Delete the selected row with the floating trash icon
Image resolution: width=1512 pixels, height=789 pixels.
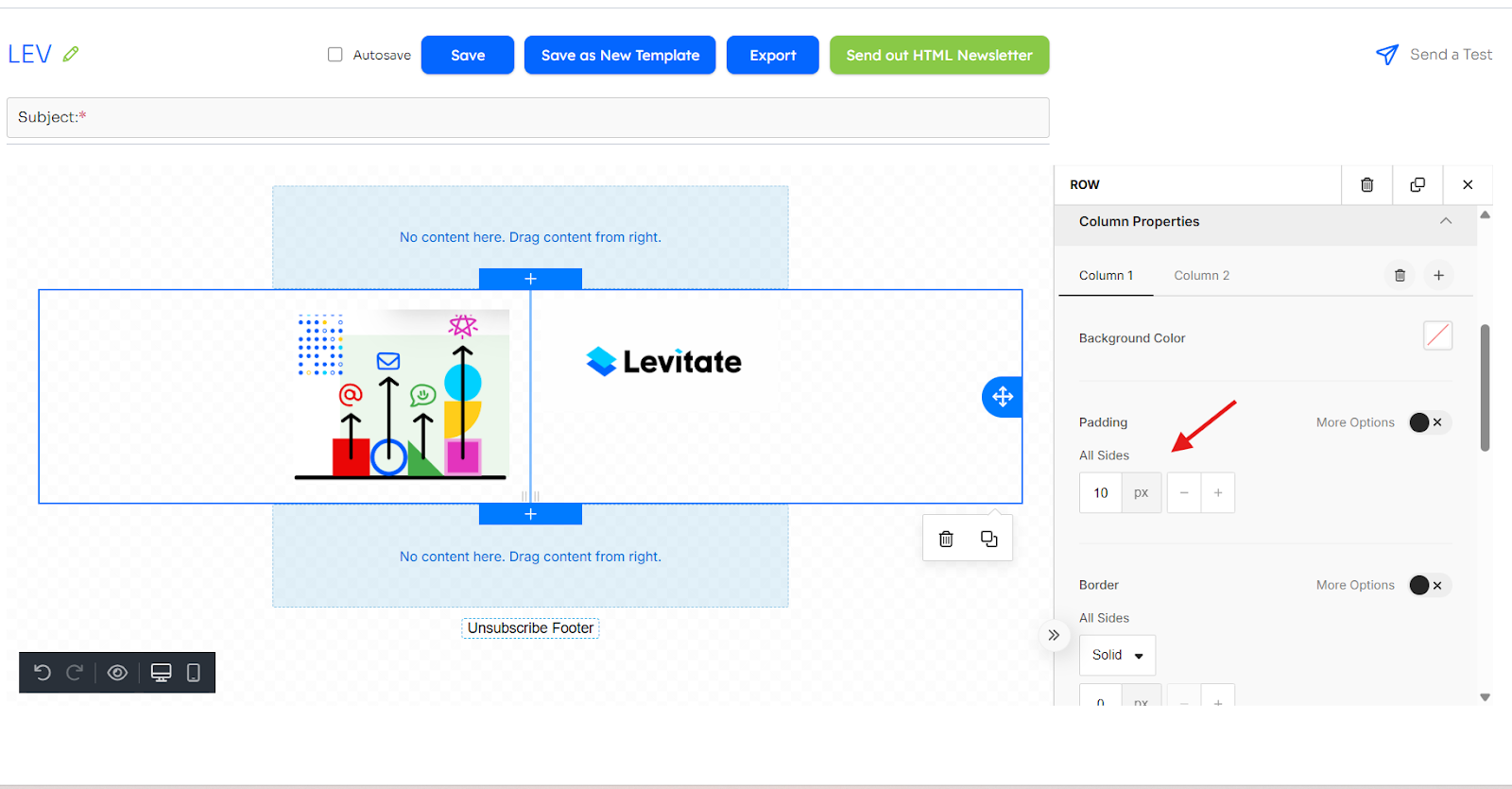(x=946, y=539)
